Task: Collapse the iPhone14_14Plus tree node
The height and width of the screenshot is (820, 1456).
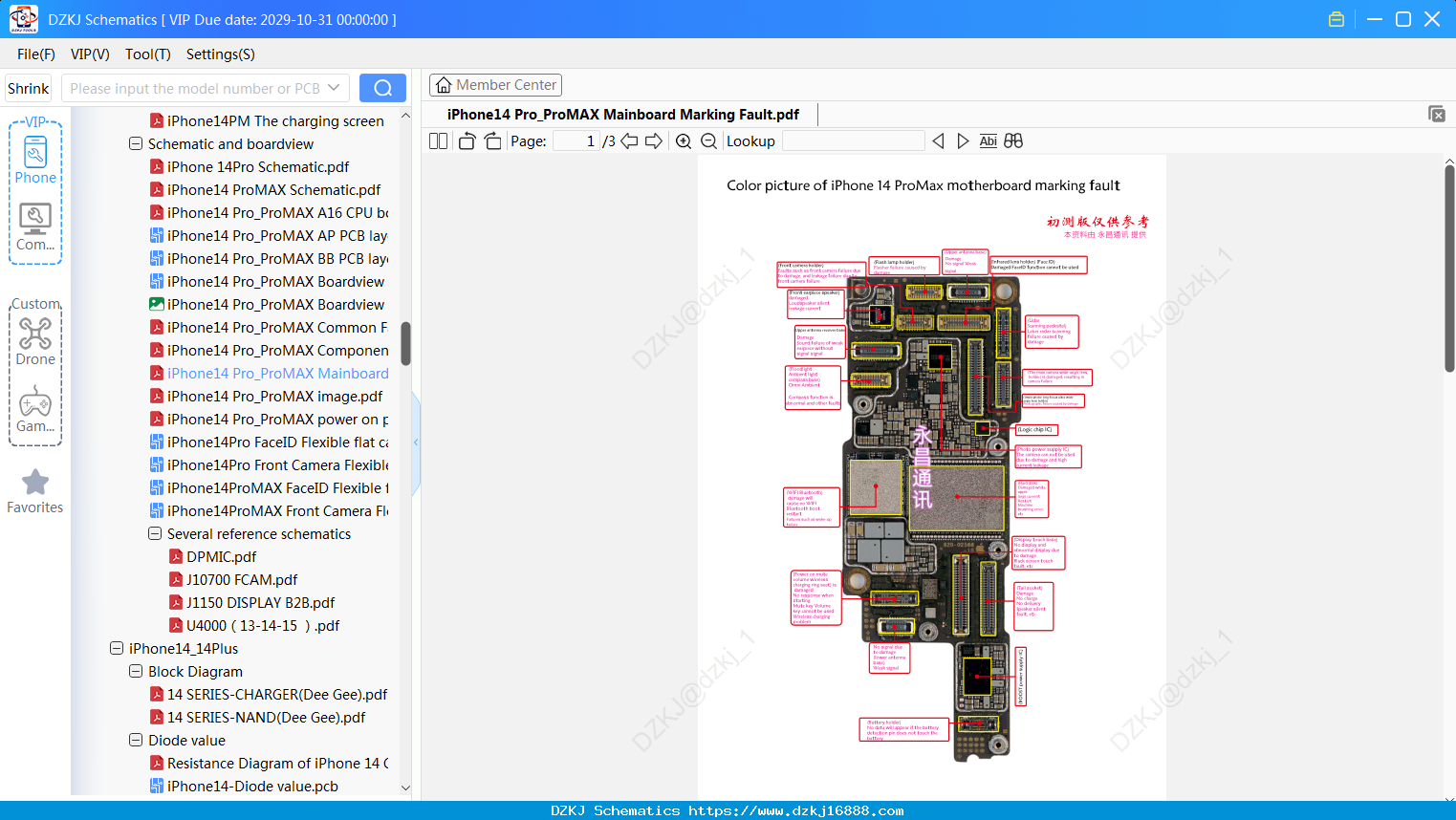Action: pos(116,649)
